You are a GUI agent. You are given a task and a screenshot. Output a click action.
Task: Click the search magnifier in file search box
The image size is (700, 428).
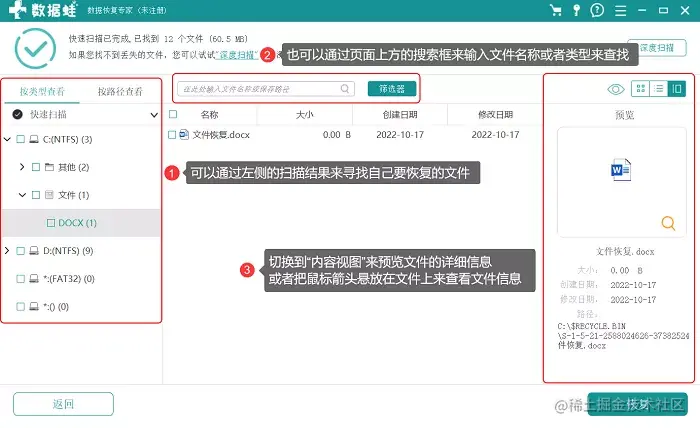point(345,89)
